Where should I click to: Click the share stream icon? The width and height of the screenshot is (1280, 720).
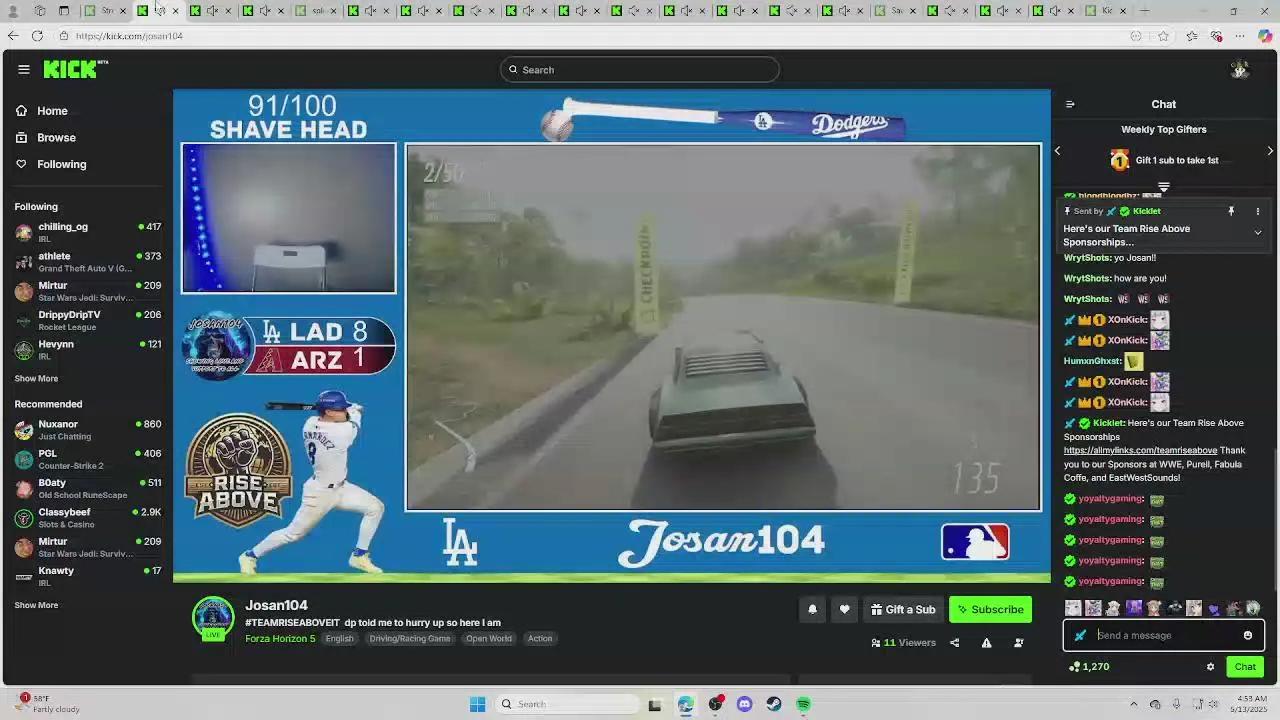(x=954, y=642)
